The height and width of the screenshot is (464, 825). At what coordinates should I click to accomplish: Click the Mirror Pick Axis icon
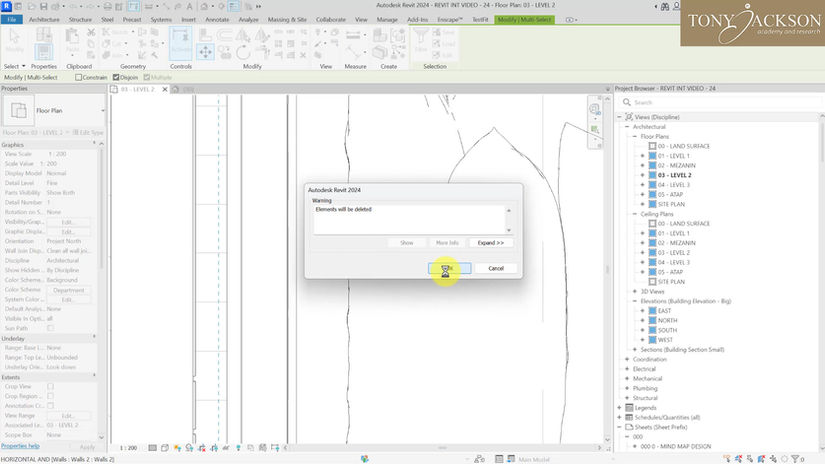[243, 35]
